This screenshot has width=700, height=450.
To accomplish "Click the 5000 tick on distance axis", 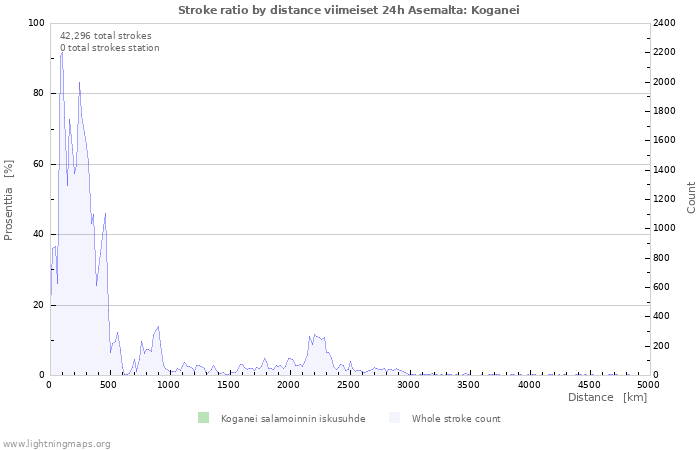I will (648, 385).
